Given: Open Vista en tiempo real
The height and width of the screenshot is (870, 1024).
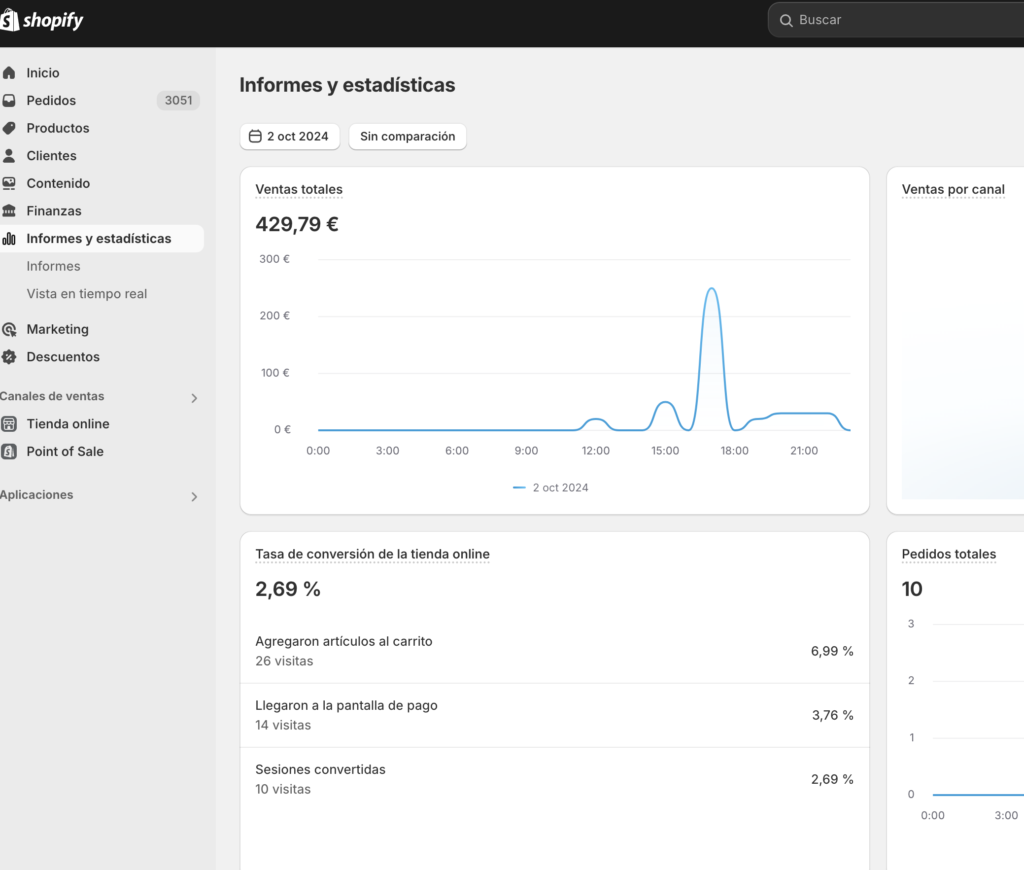Looking at the screenshot, I should (x=87, y=294).
